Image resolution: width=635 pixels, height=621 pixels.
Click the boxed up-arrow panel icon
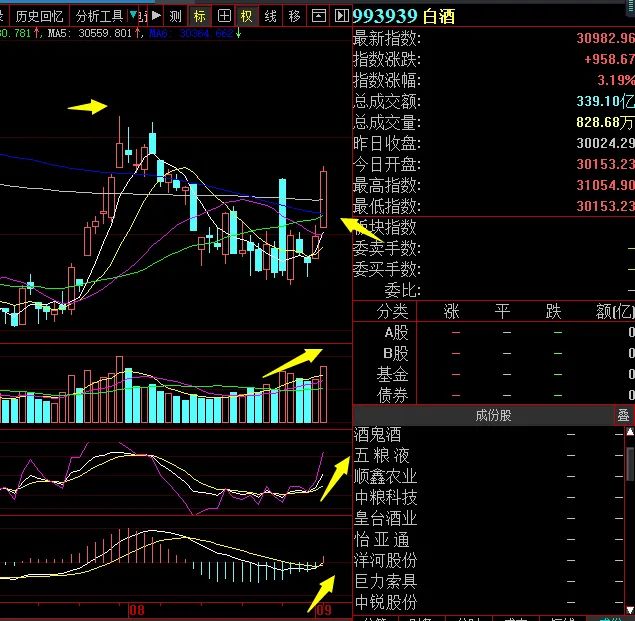[x=318, y=16]
